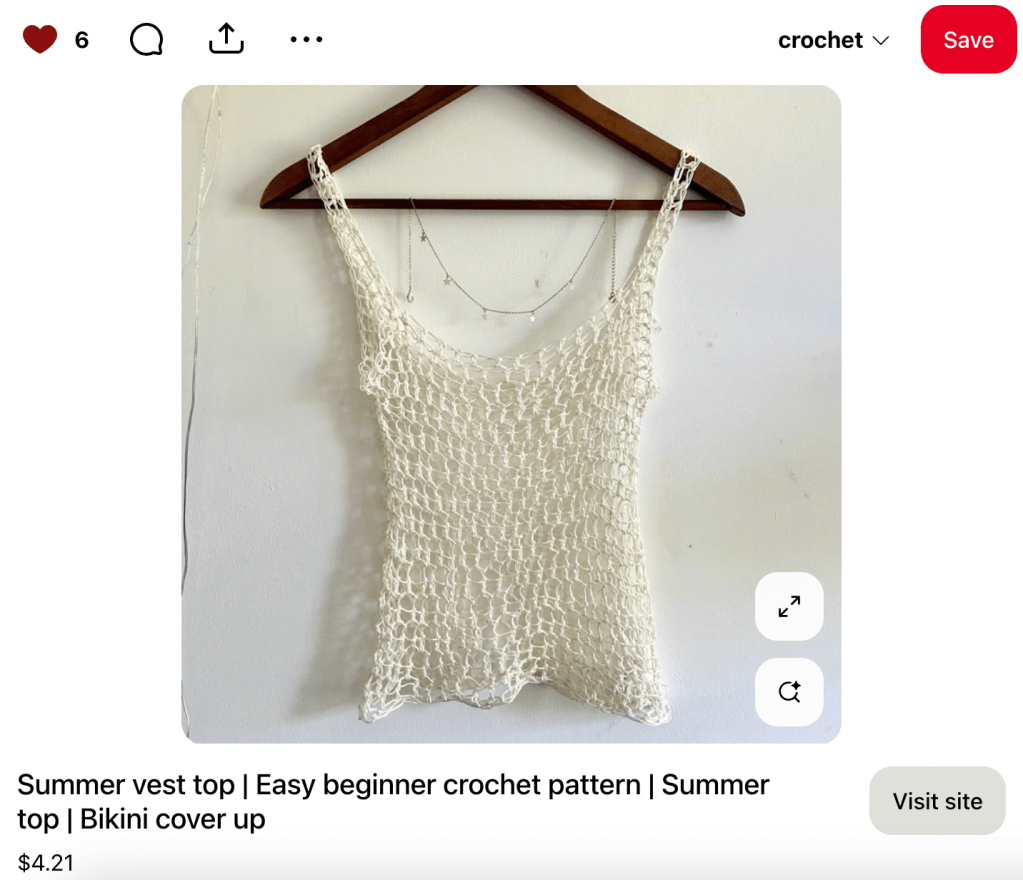The height and width of the screenshot is (880, 1023).
Task: View reactions by clicking the count 6
Action: pyautogui.click(x=82, y=40)
